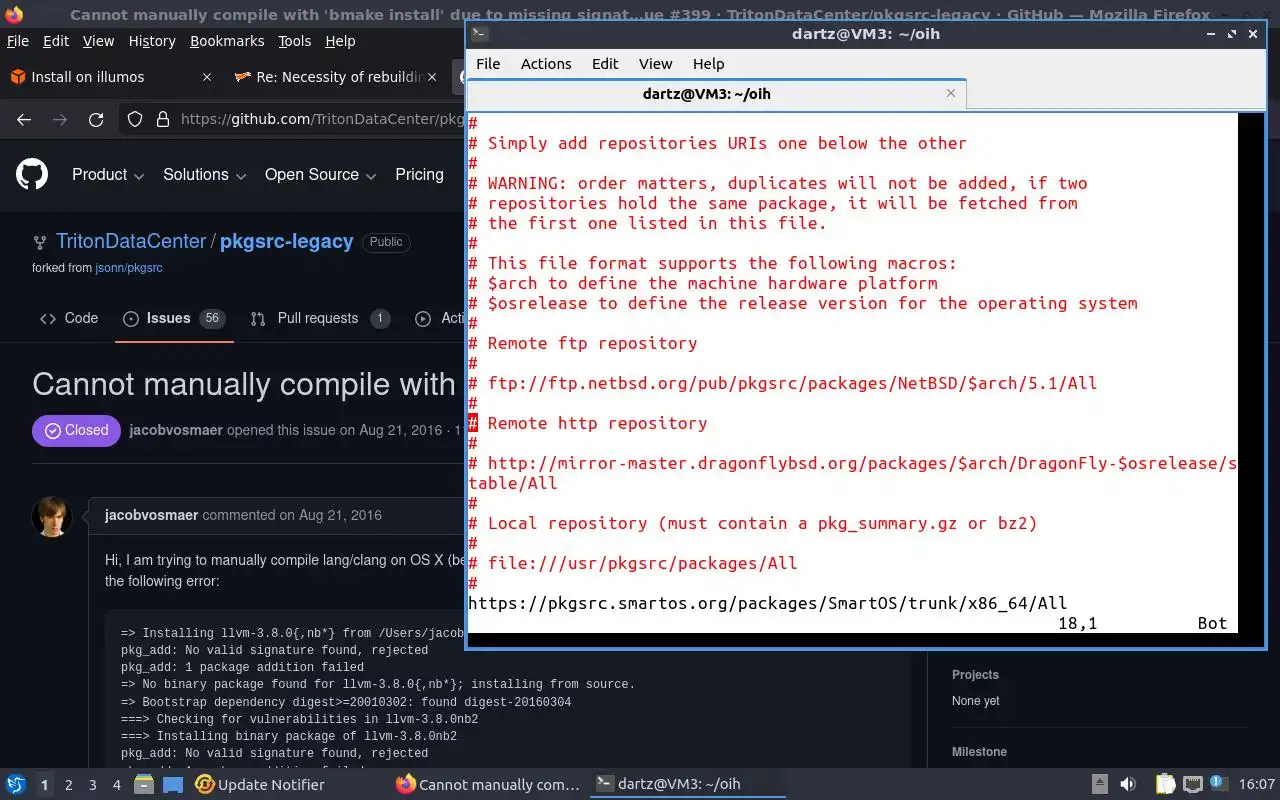Click the terminal window icon in title bar
The image size is (1280, 800).
[x=479, y=34]
